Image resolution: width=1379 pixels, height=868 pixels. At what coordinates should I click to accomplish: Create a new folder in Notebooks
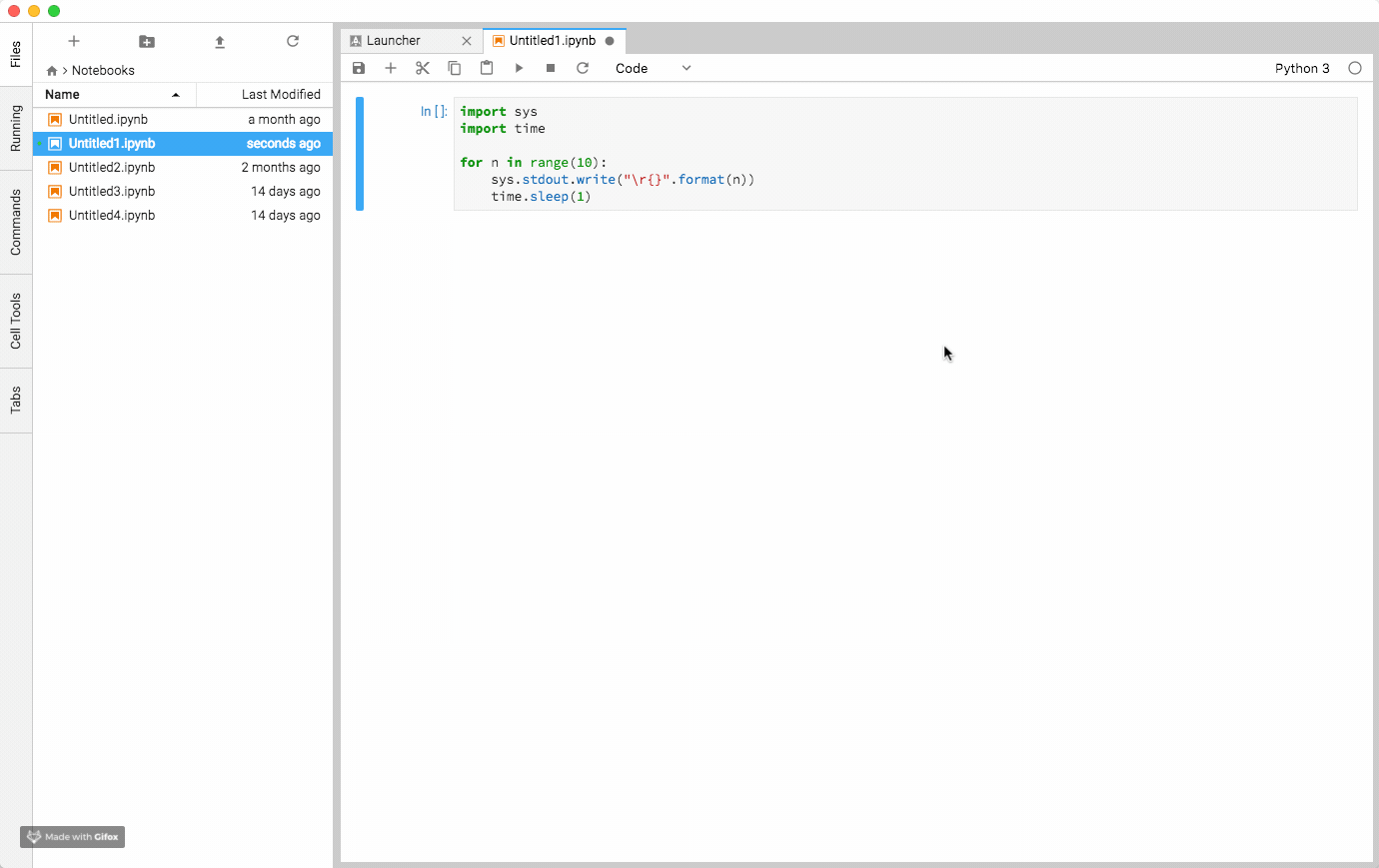[x=147, y=41]
